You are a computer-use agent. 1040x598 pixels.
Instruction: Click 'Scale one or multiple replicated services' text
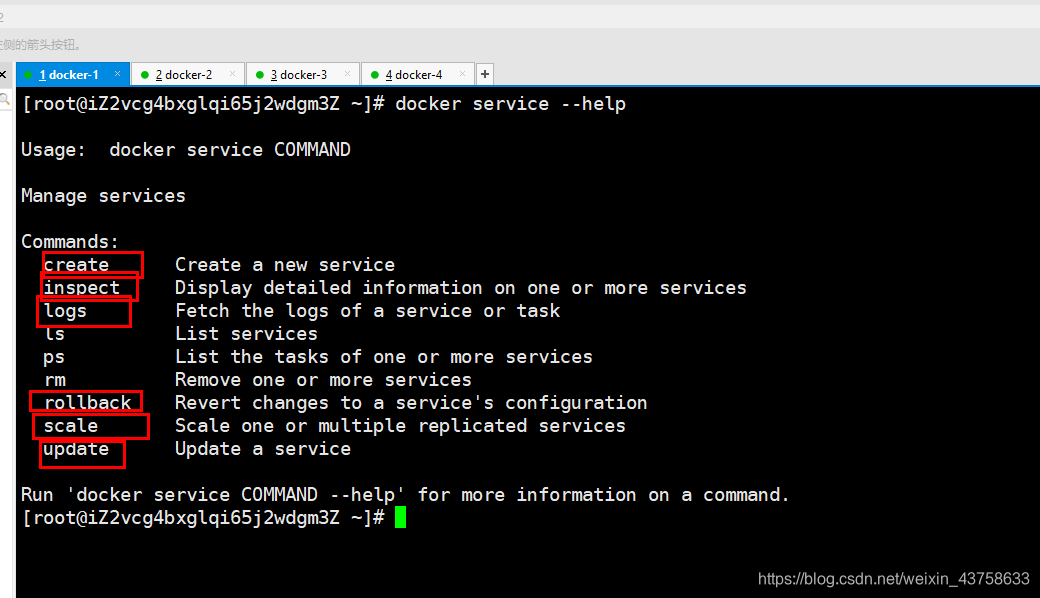(x=400, y=426)
